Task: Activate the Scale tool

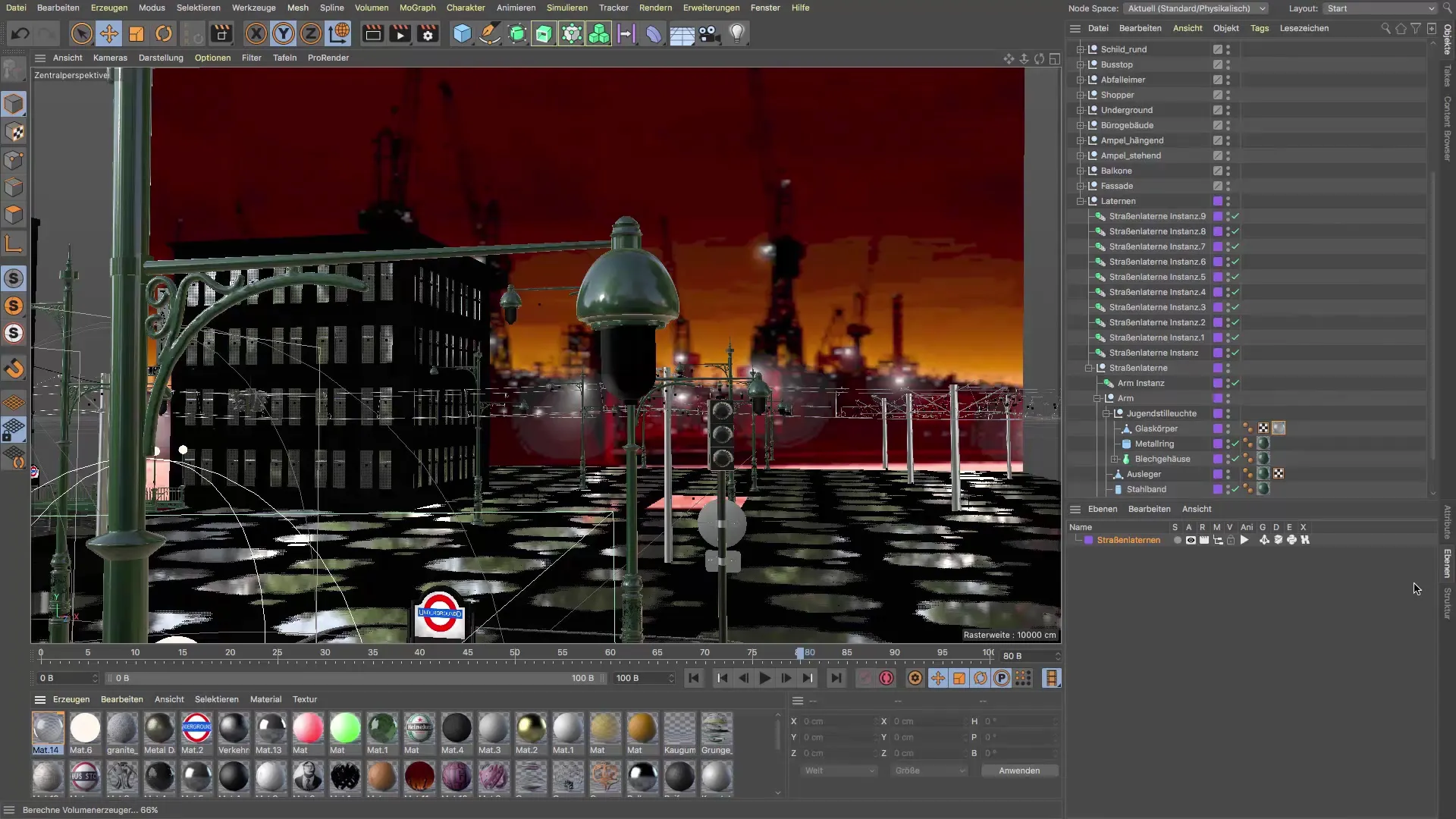Action: tap(136, 33)
